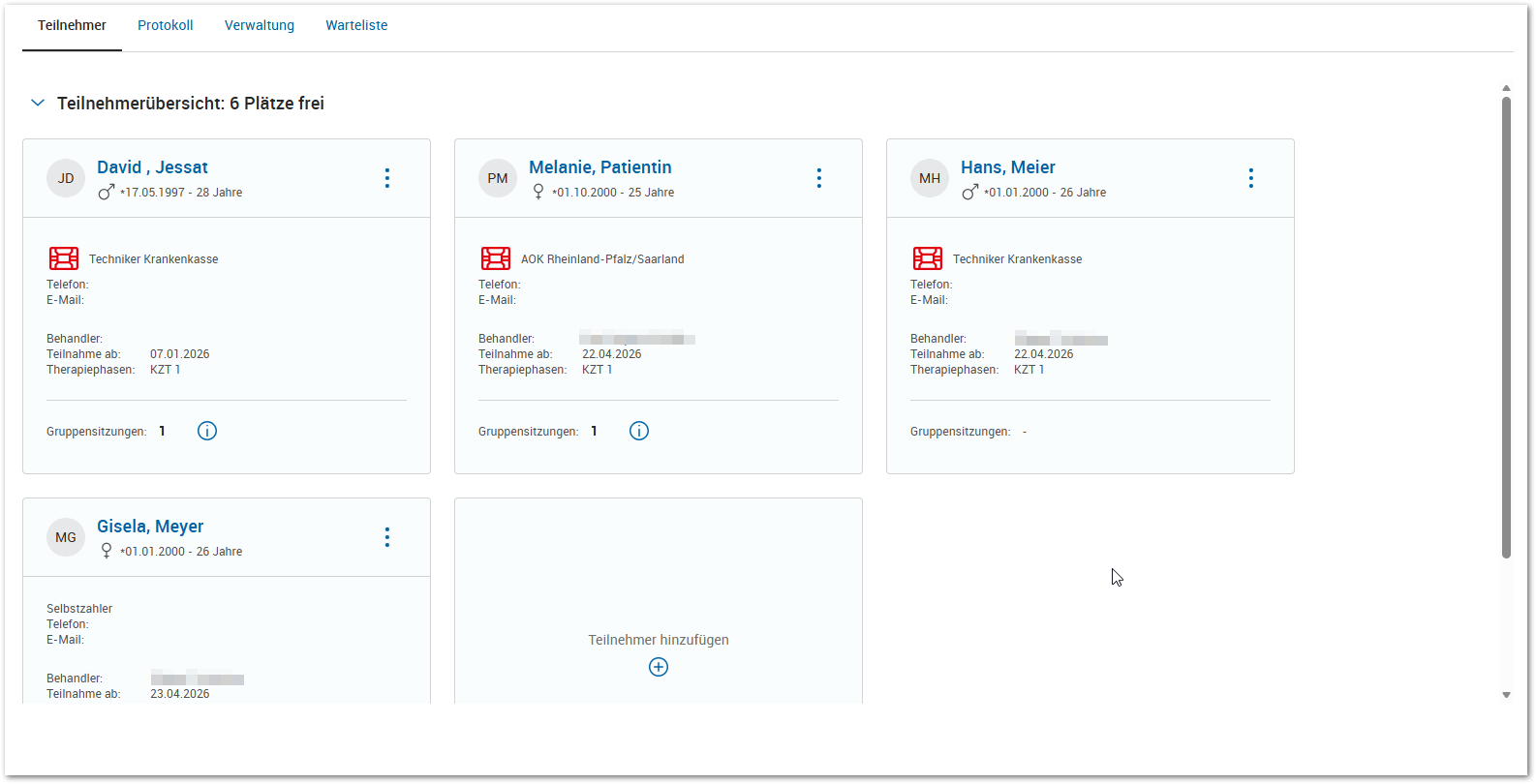Click the JD avatar of David, Jessat
Screen dimensions: 1536x784
(66, 178)
